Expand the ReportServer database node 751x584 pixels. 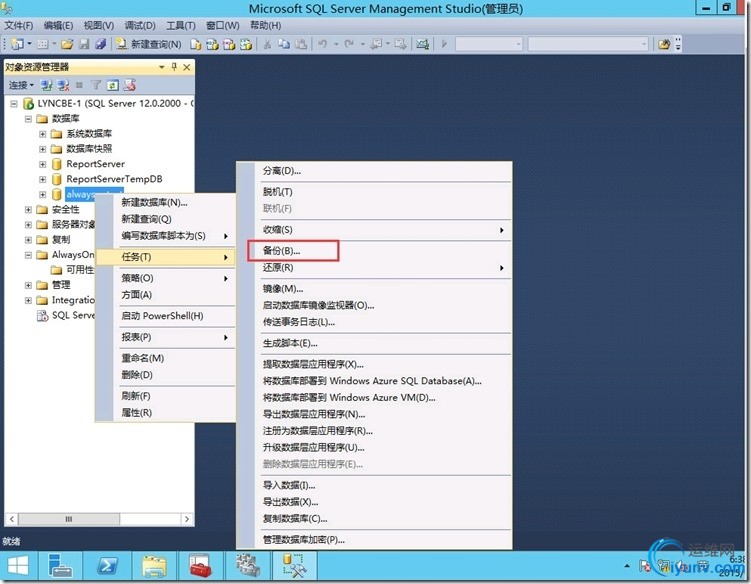pos(43,164)
